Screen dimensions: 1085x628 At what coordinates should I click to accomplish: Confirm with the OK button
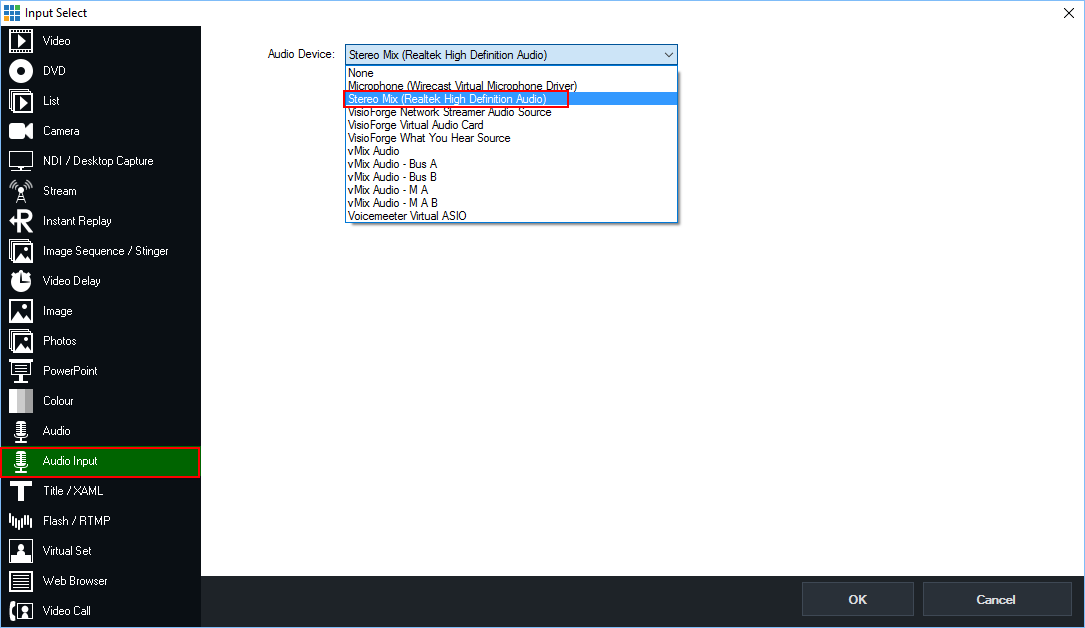(x=857, y=600)
